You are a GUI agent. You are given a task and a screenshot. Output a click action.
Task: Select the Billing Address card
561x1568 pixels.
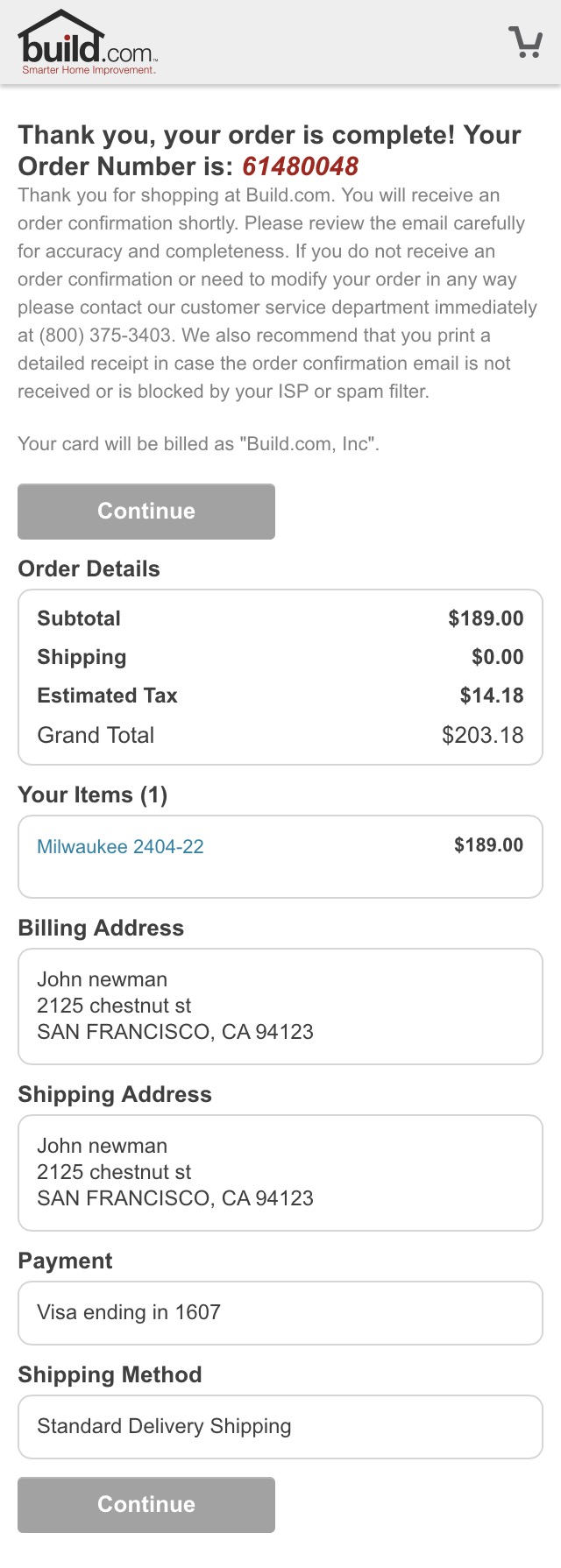tap(280, 1006)
